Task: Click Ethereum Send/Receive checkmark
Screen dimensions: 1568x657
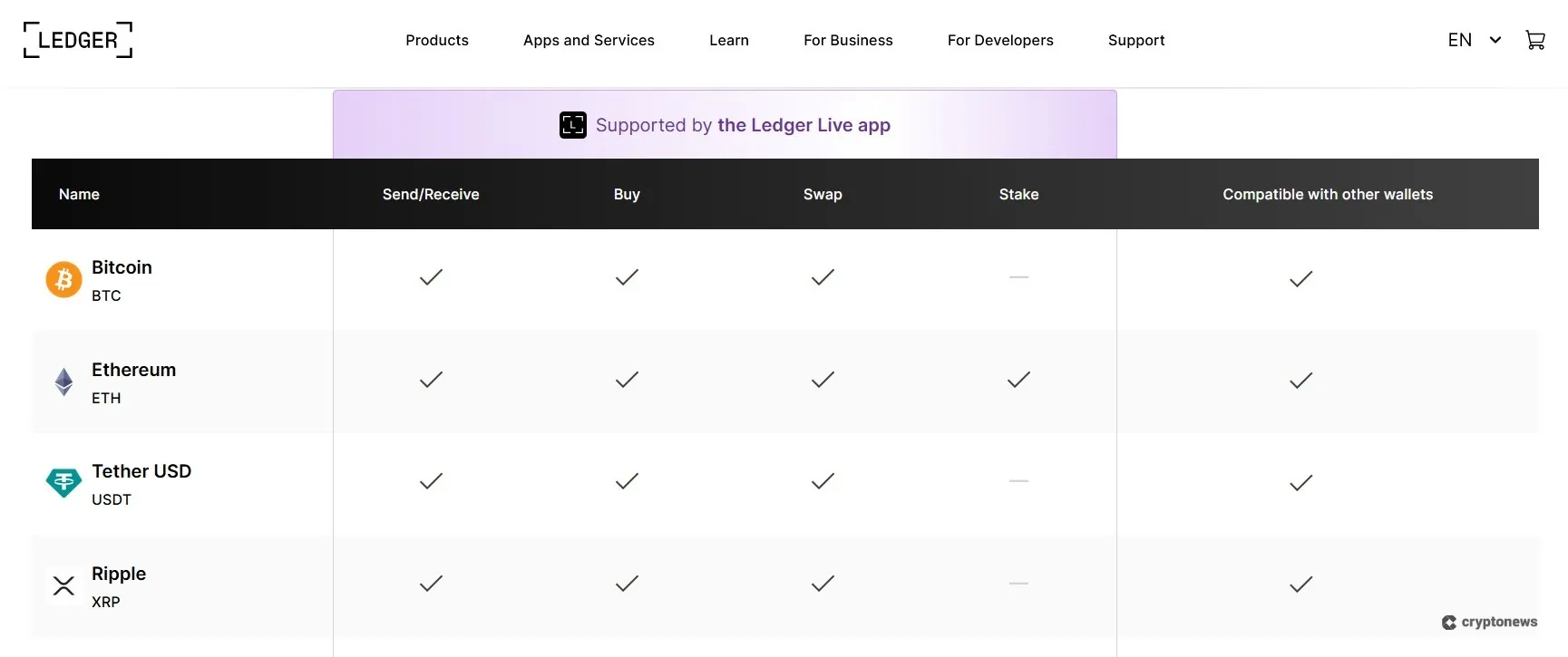Action: (x=431, y=380)
